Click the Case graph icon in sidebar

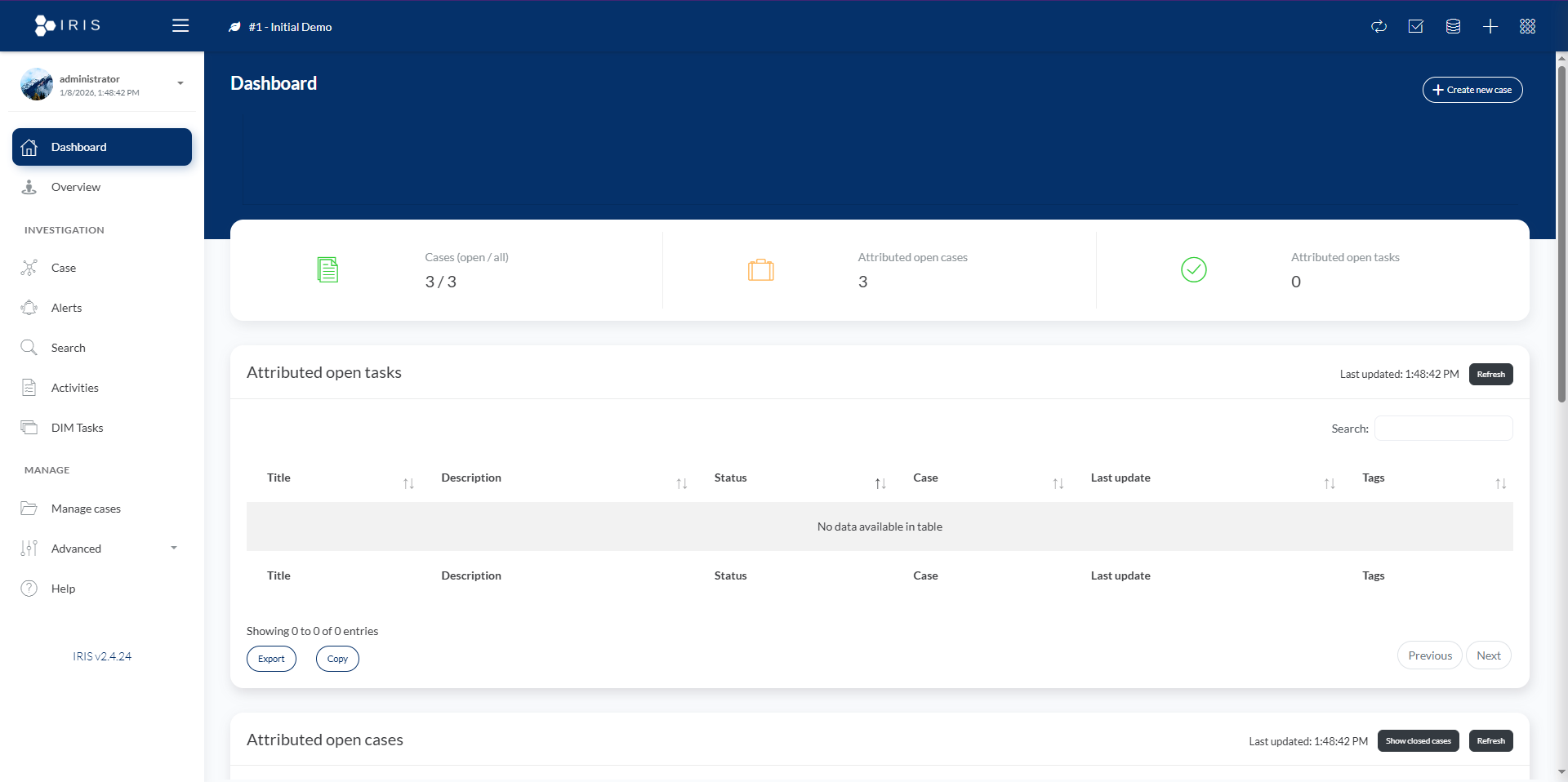[x=29, y=268]
